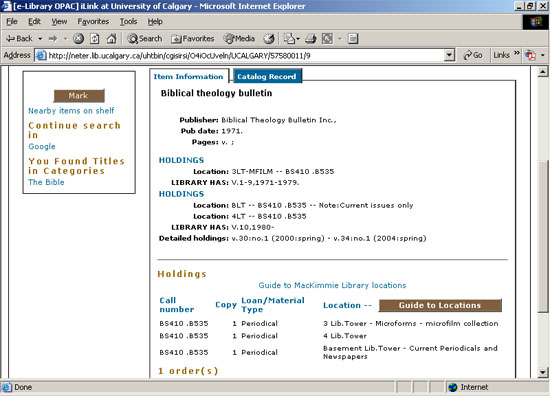This screenshot has height=396, width=550.
Task: Click the Copy column header
Action: 226,305
